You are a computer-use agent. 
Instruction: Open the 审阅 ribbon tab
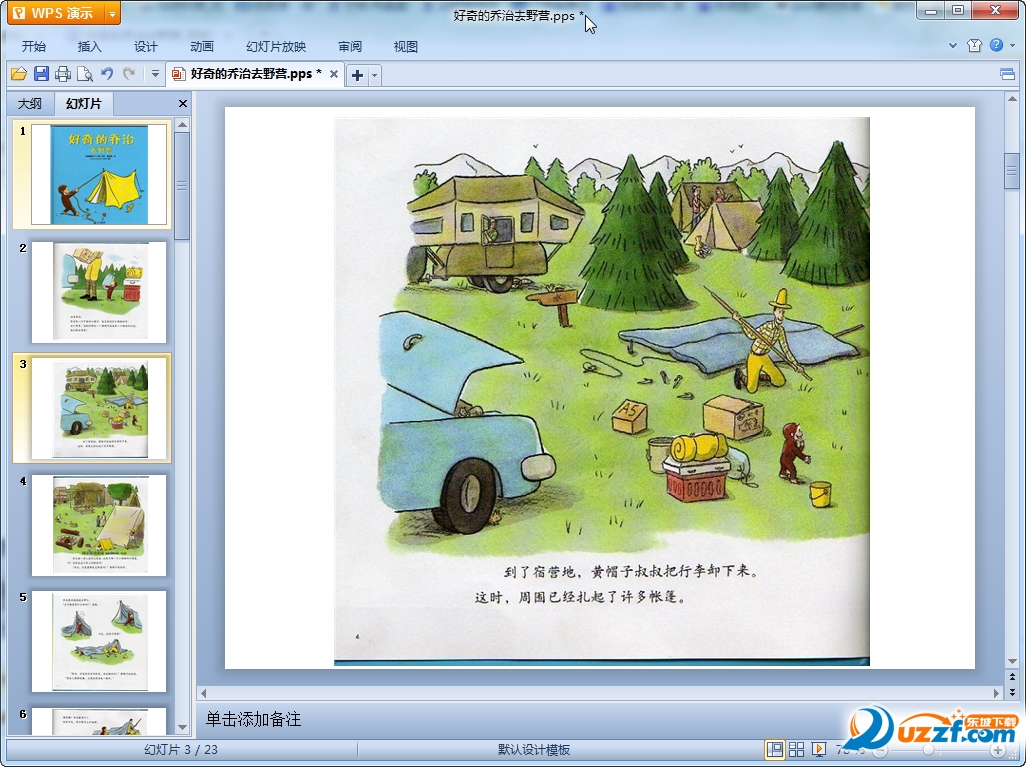(x=350, y=46)
